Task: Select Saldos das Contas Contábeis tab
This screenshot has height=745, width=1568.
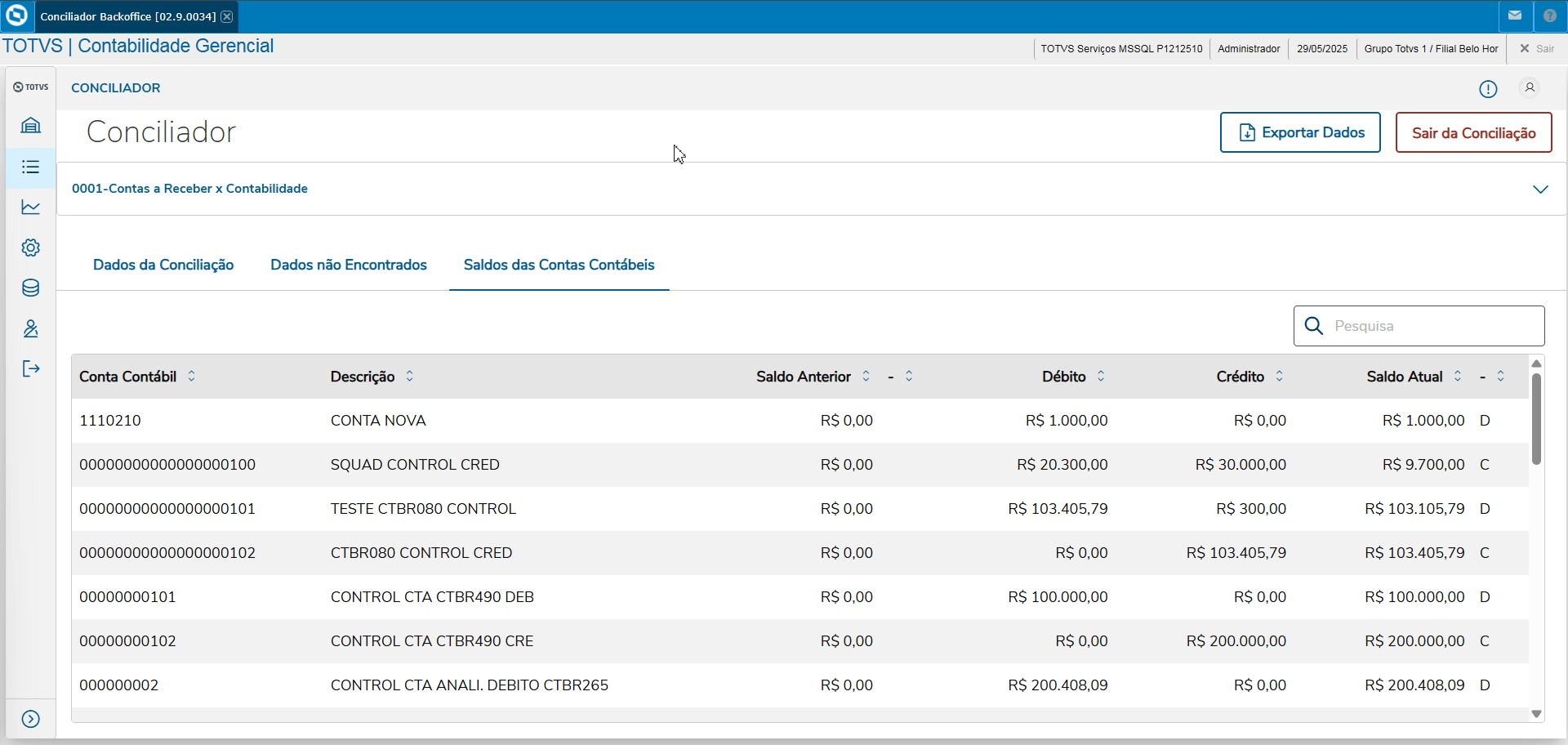Action: click(559, 265)
